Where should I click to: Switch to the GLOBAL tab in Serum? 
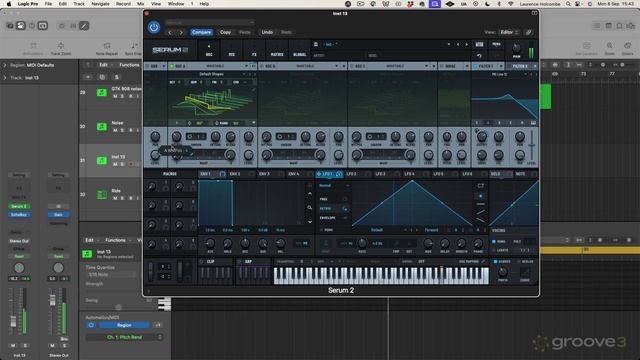300,51
